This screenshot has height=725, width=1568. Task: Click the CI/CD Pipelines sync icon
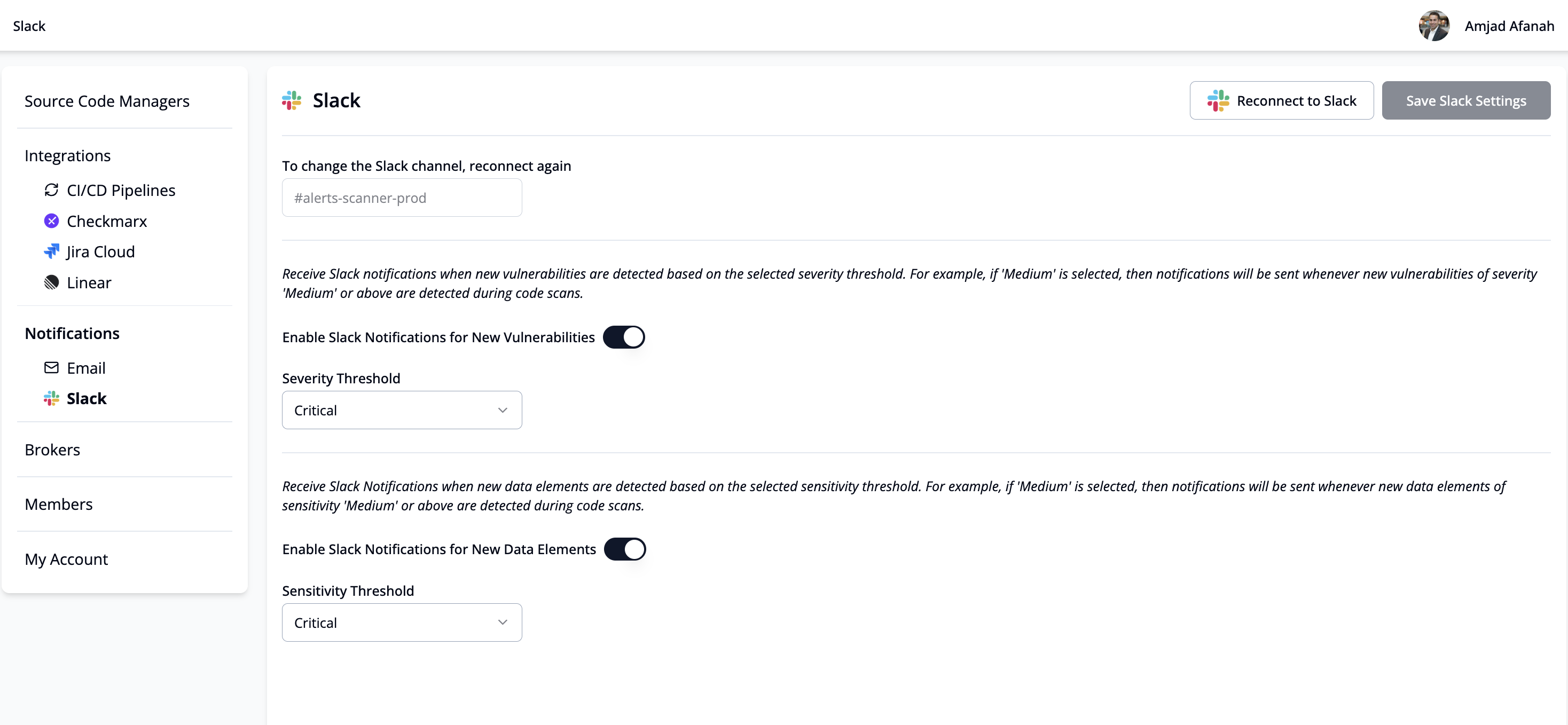point(52,190)
